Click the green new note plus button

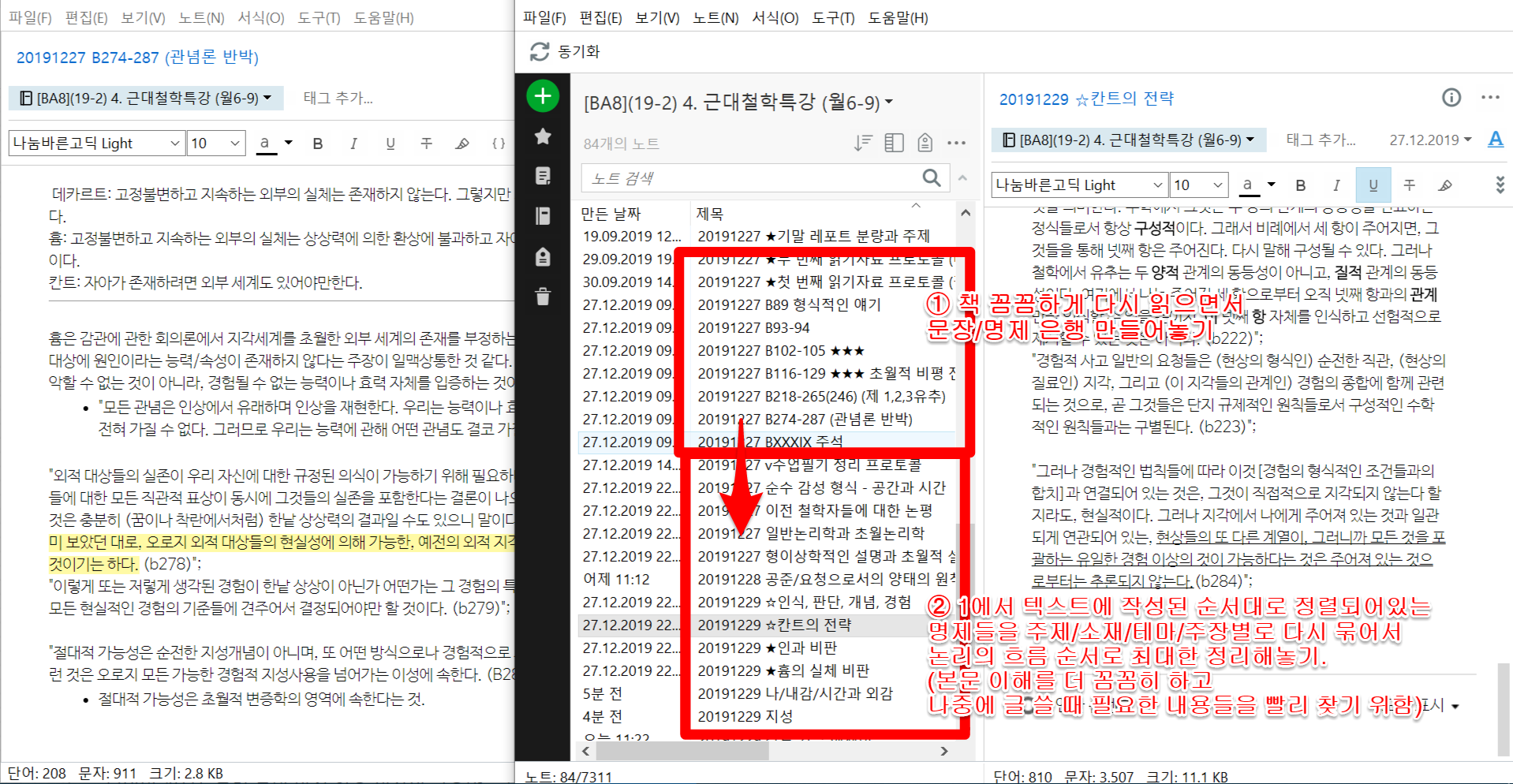tap(543, 96)
